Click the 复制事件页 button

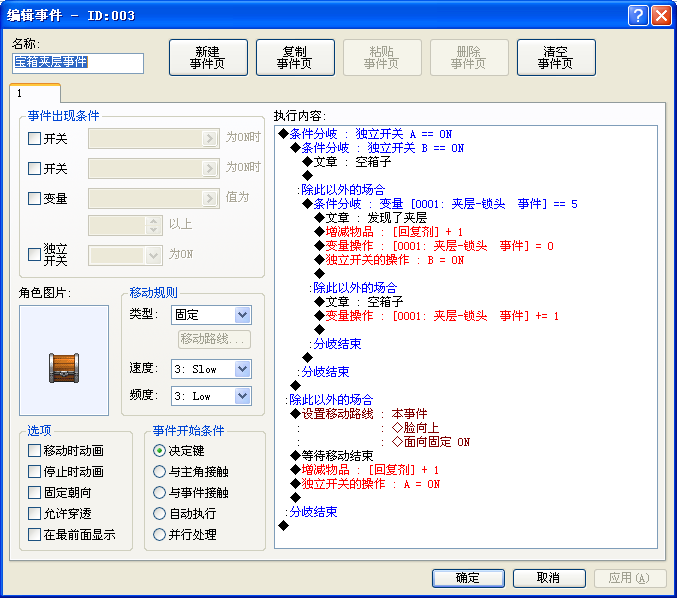(295, 57)
